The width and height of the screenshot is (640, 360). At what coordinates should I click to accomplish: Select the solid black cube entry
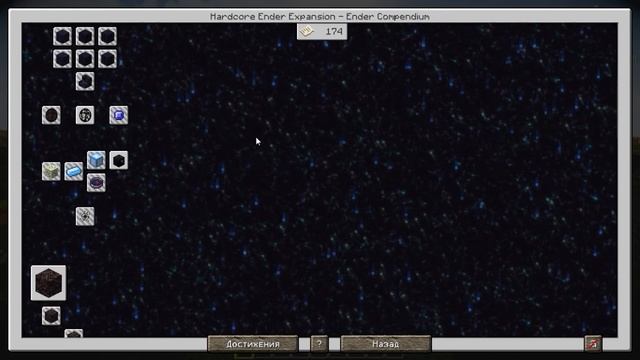[118, 160]
